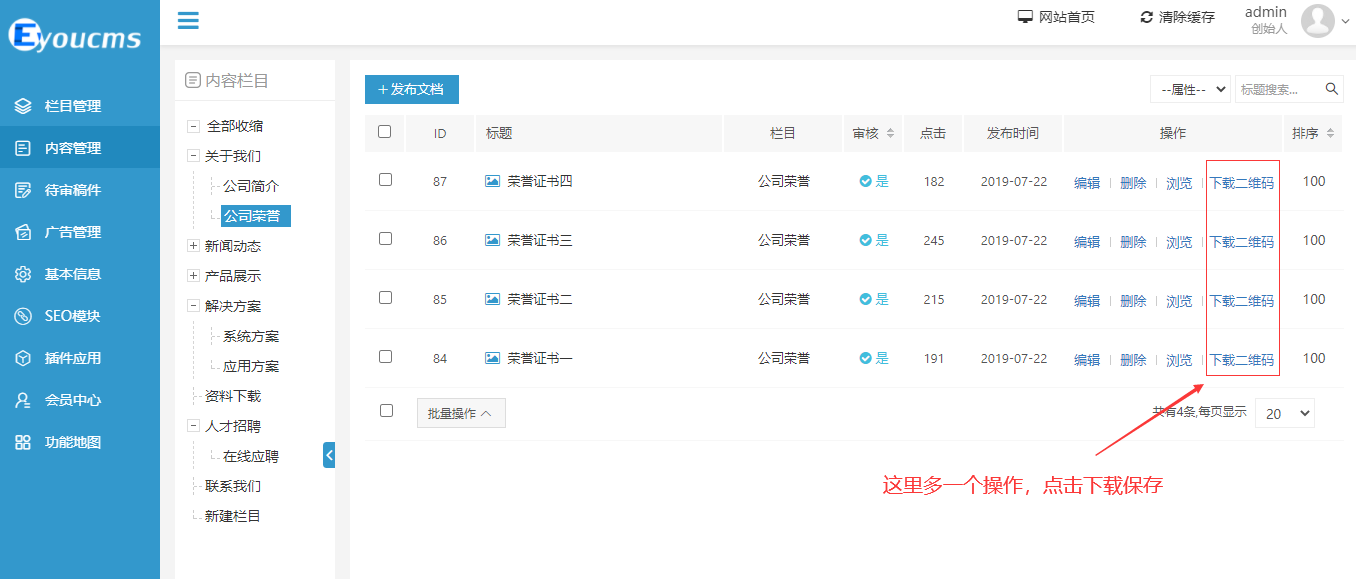Click 新建栏目 in the column tree
The height and width of the screenshot is (579, 1356).
233,516
